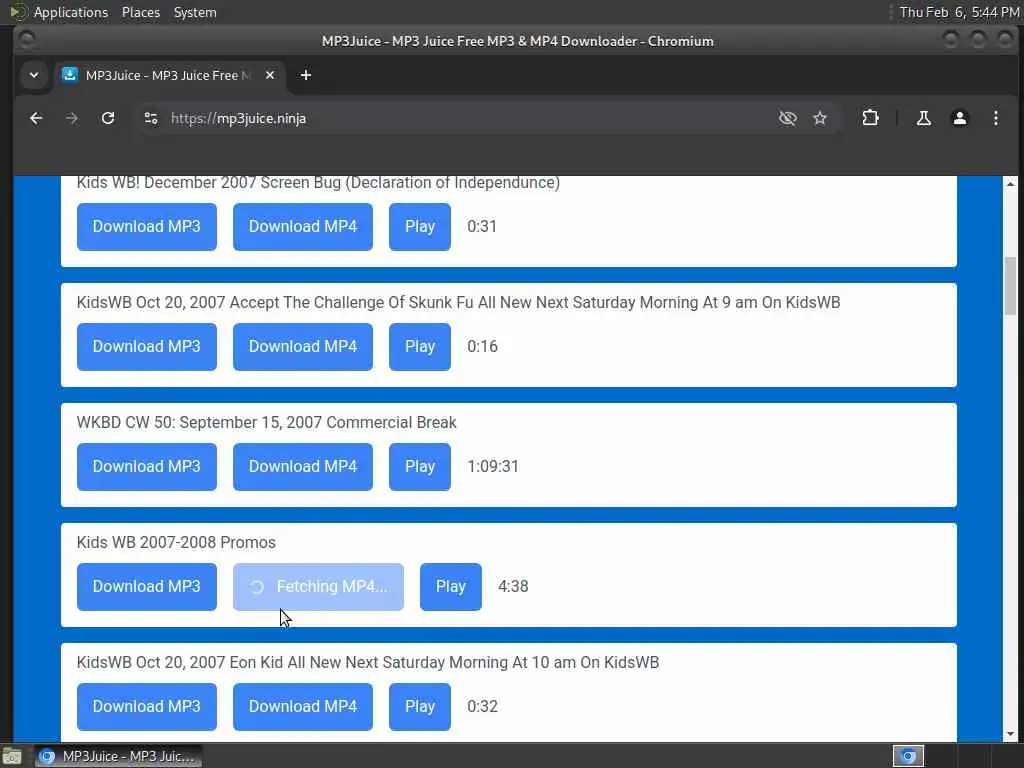The image size is (1024, 768).
Task: Open the site information icon in the address bar
Action: click(151, 118)
